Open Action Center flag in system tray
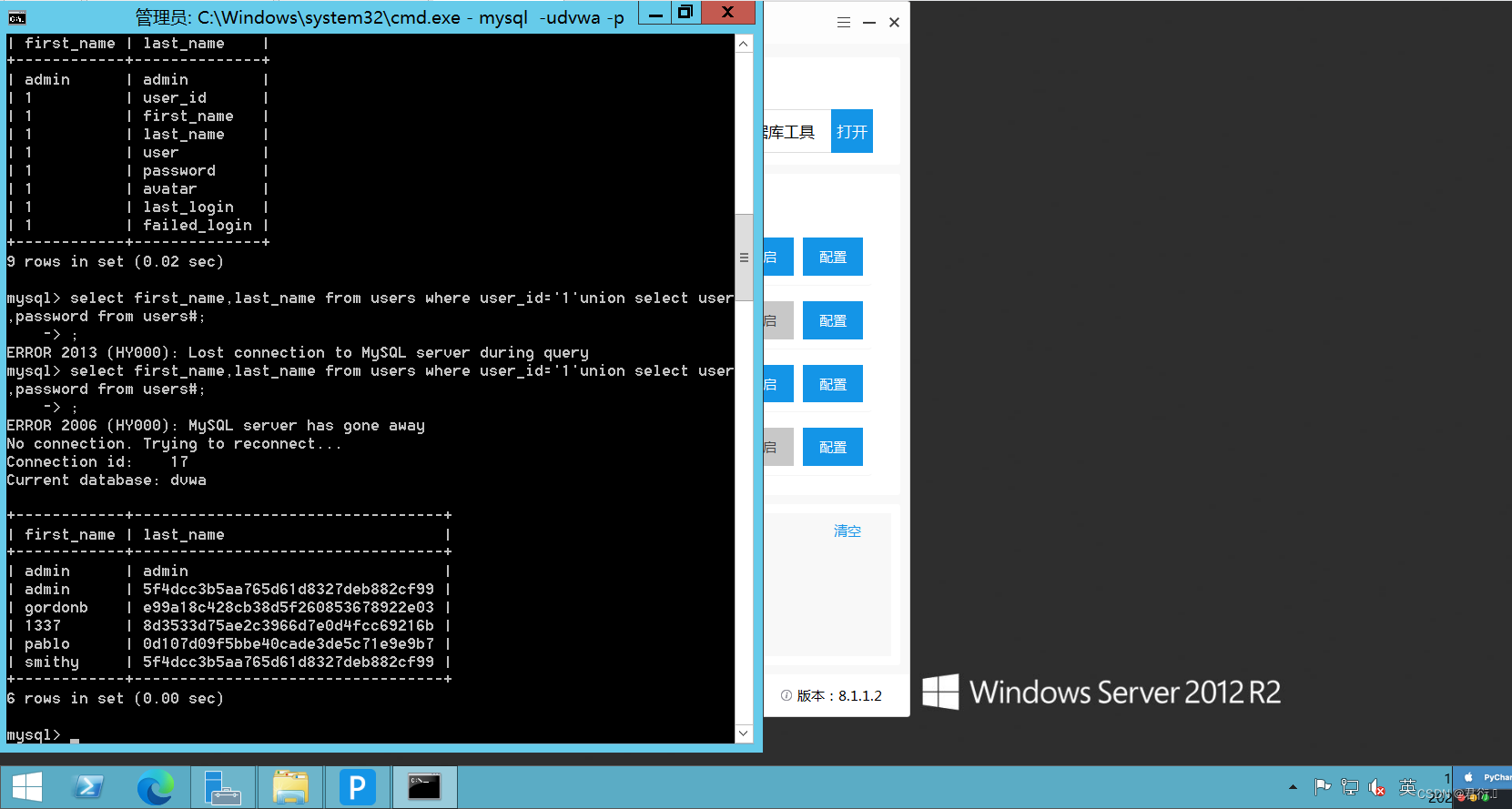1512x809 pixels. click(x=1323, y=787)
